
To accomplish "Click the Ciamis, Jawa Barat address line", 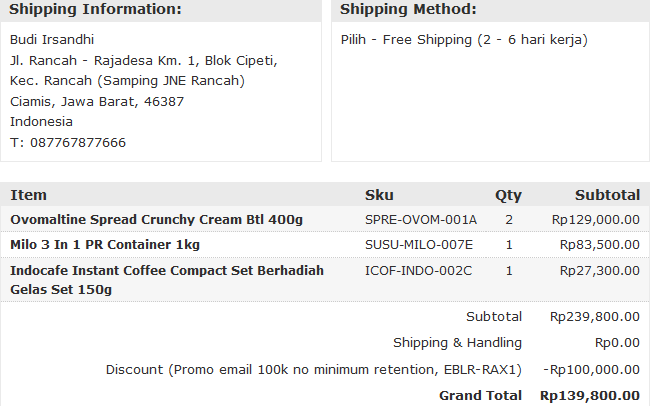I will click(96, 102).
